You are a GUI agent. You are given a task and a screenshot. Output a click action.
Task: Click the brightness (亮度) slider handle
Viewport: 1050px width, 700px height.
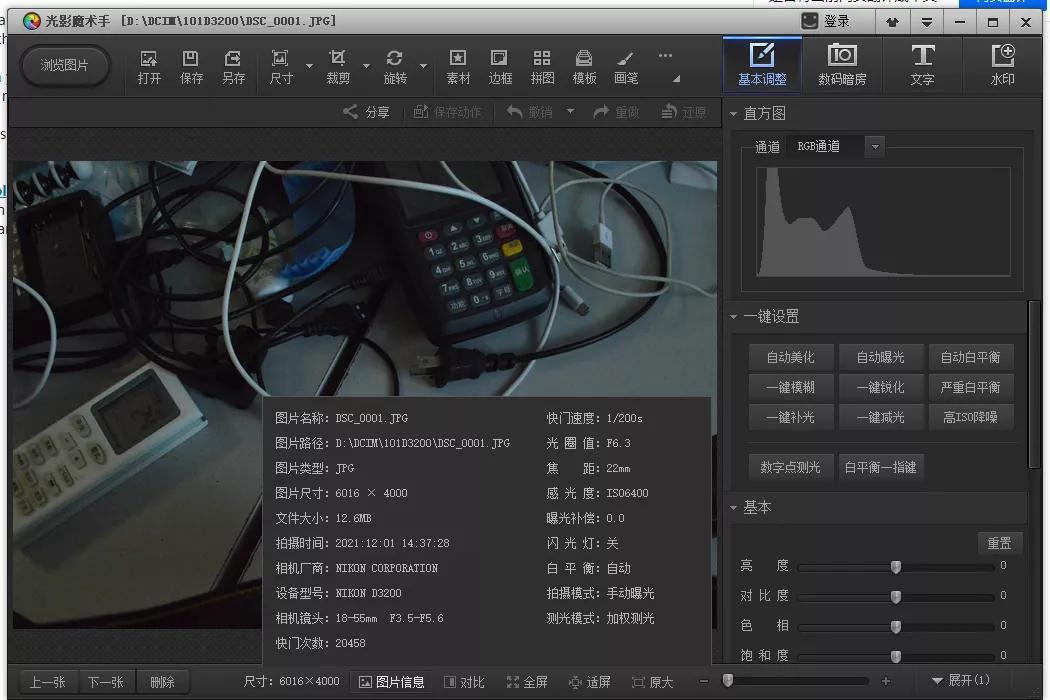(x=896, y=567)
